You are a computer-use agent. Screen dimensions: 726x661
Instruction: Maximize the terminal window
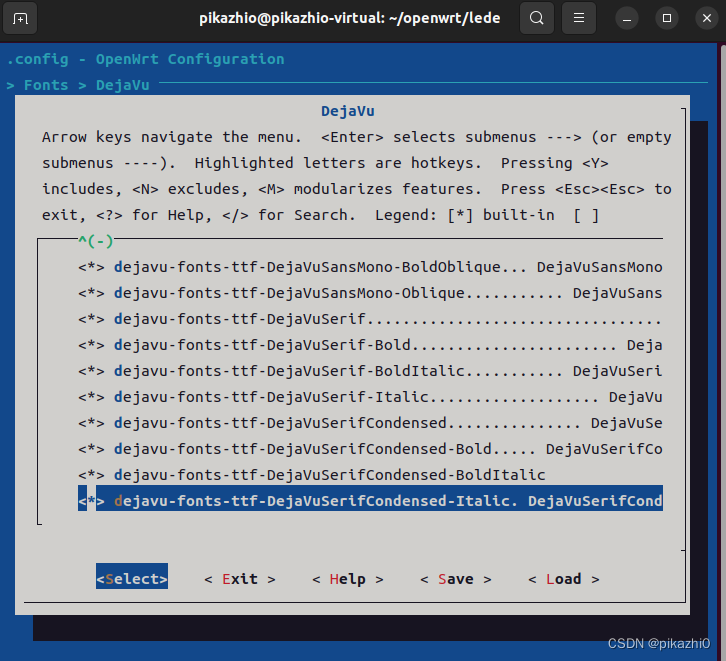click(x=667, y=19)
